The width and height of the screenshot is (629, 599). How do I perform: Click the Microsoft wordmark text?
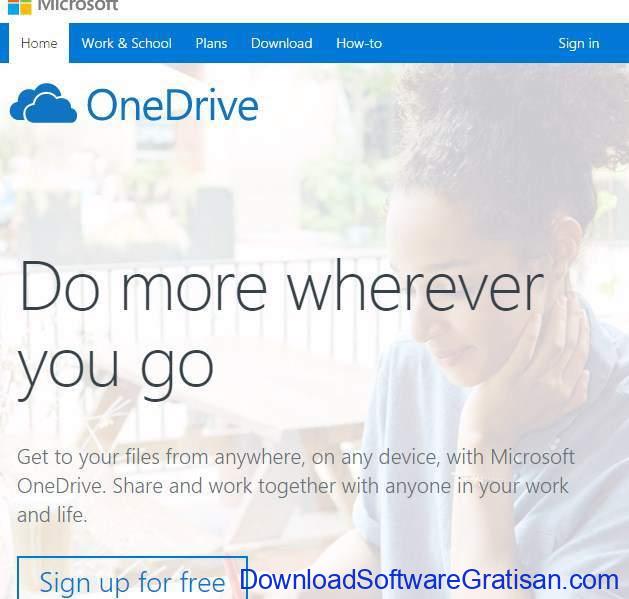coord(78,6)
